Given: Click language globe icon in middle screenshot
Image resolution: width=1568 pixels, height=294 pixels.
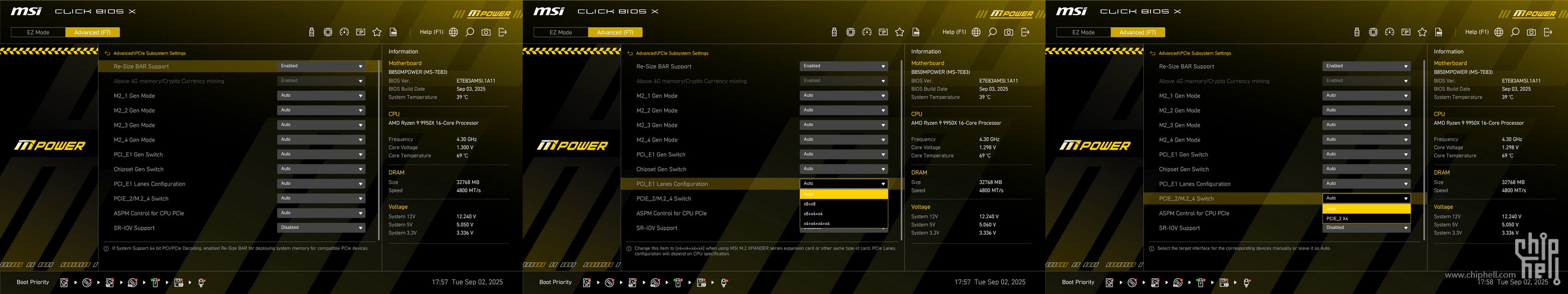Looking at the screenshot, I should tap(976, 32).
